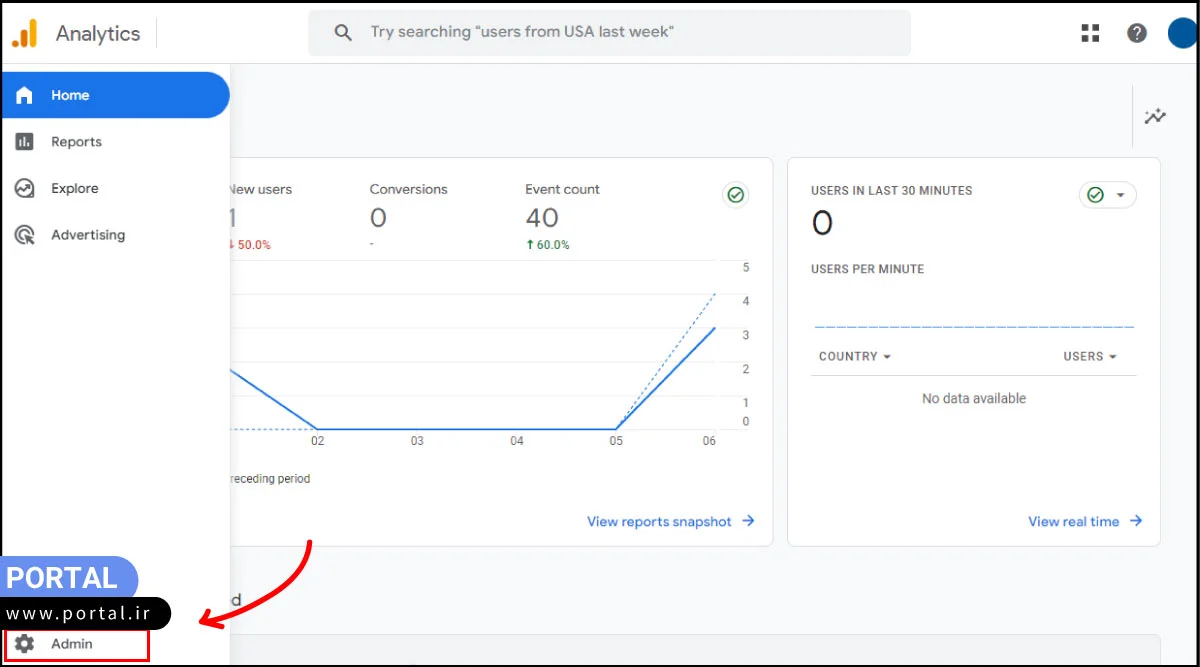Image resolution: width=1200 pixels, height=667 pixels.
Task: Click the Reports bar chart icon
Action: pyautogui.click(x=24, y=142)
